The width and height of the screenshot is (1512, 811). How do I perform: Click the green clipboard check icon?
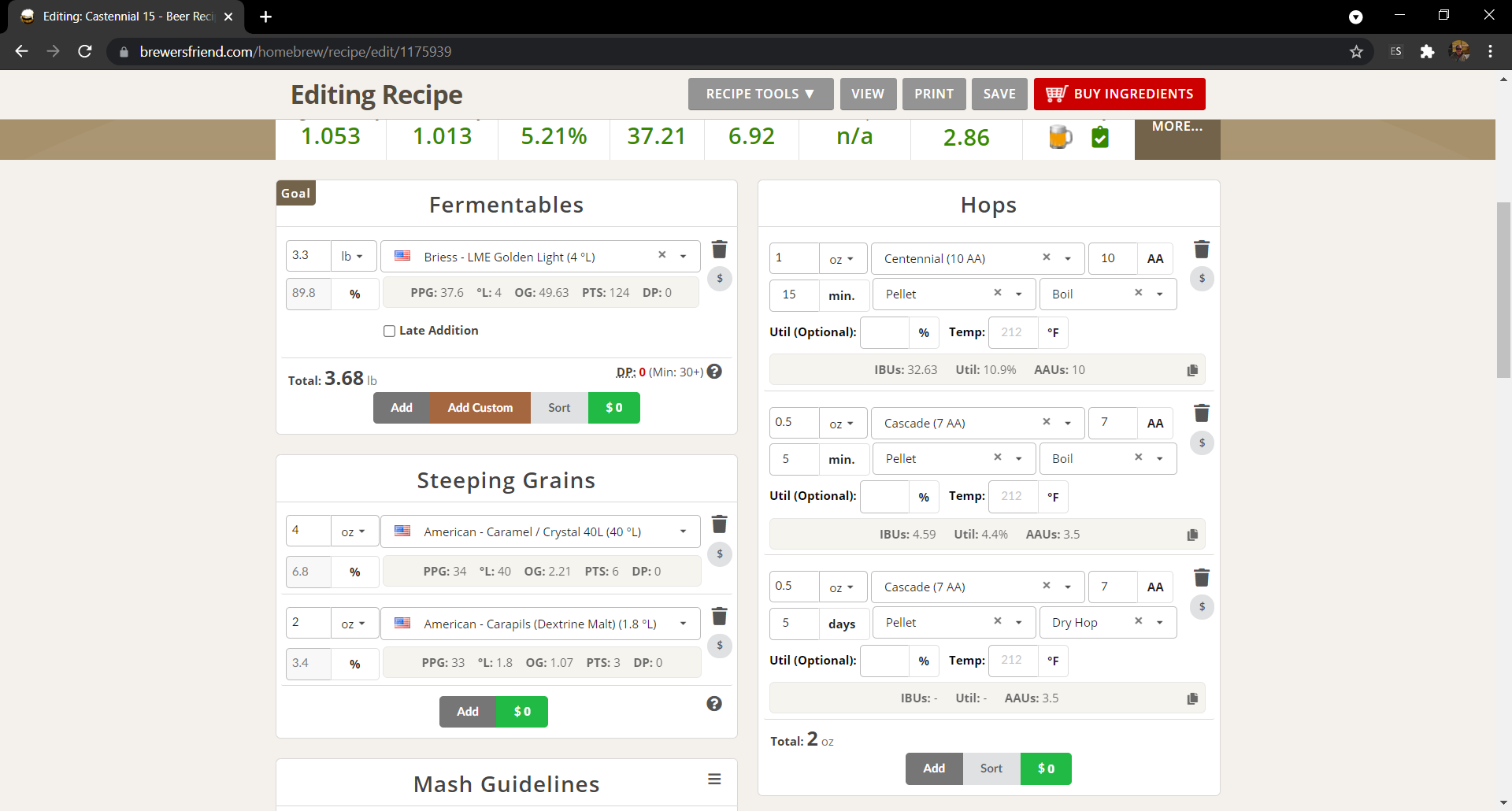coord(1100,137)
